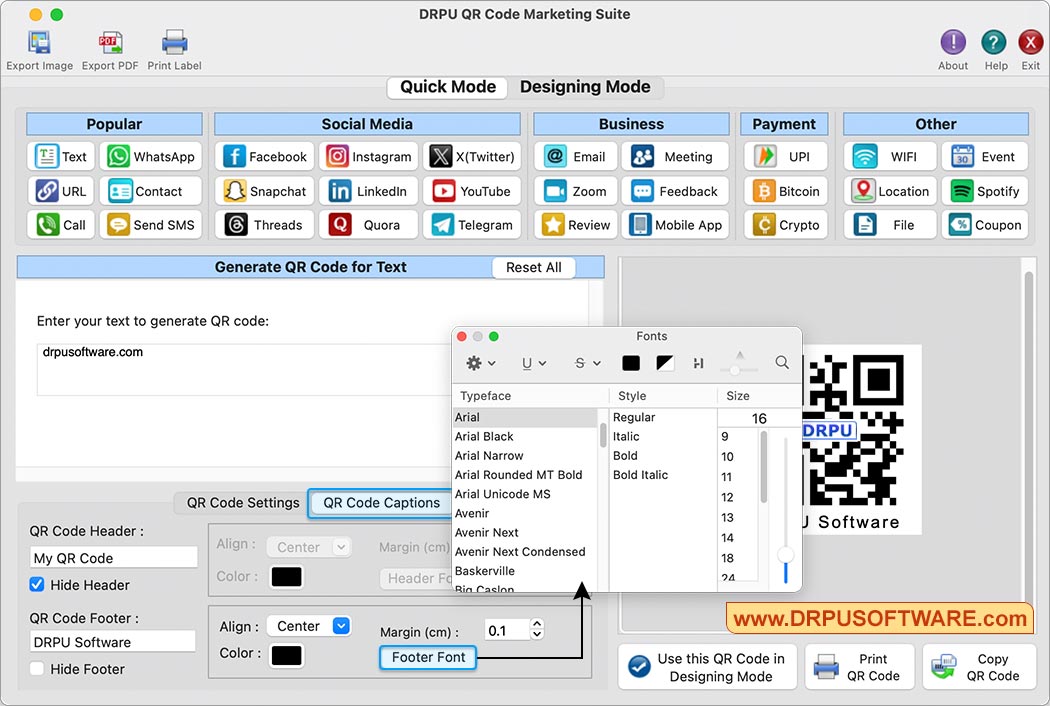
Task: Click the footer Color swatch
Action: tap(284, 654)
